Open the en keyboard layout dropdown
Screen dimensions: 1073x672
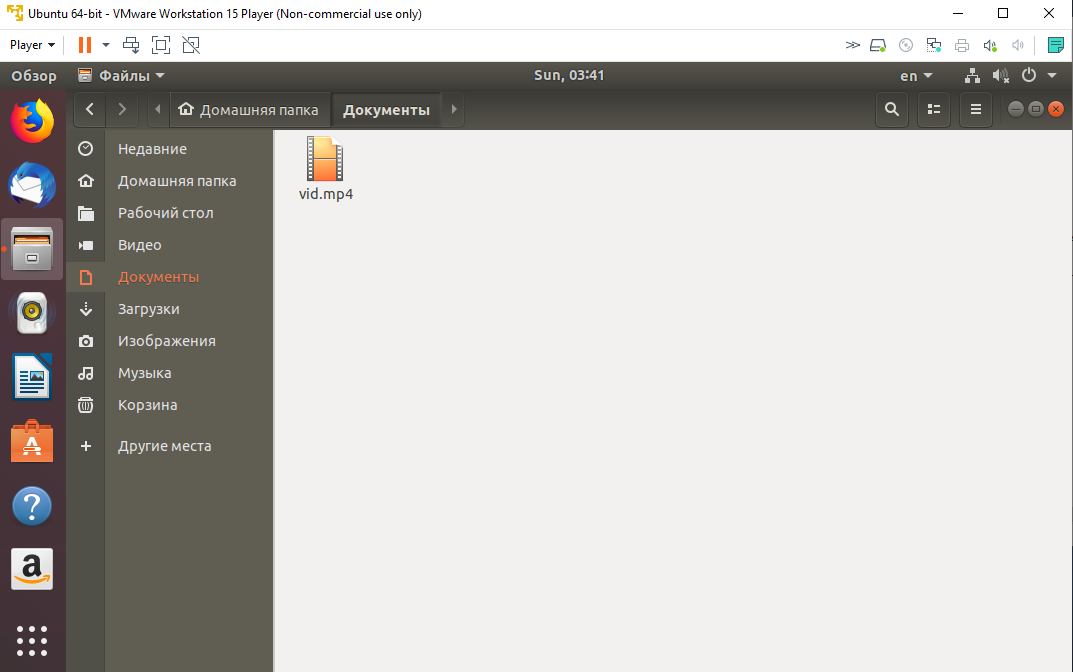point(915,76)
